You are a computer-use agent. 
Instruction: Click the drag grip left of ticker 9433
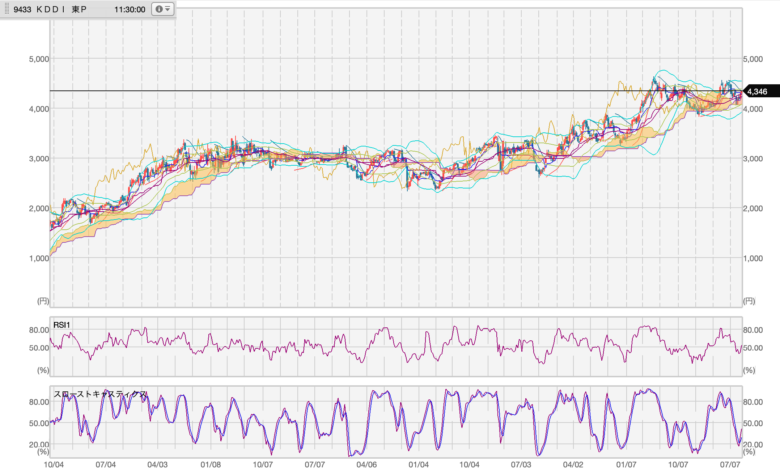click(4, 8)
